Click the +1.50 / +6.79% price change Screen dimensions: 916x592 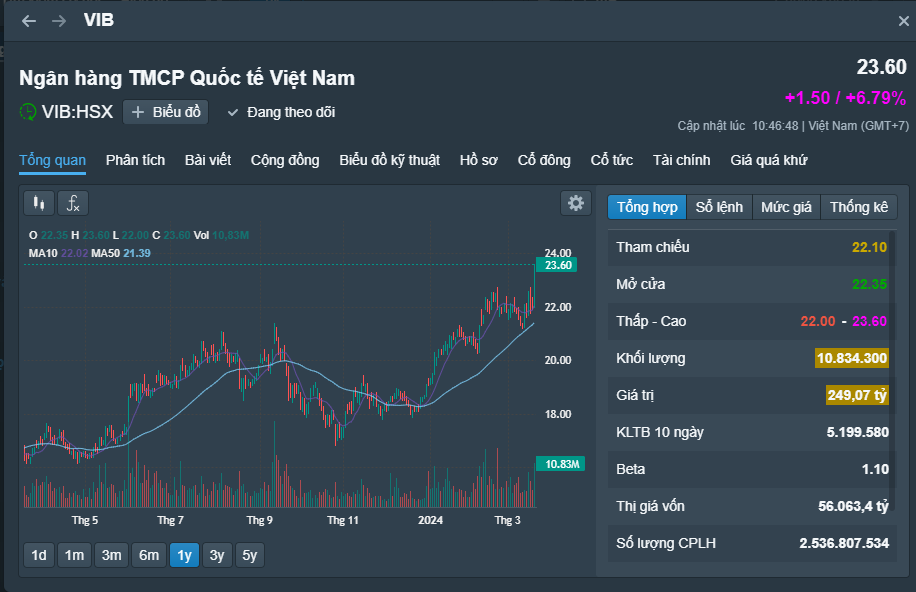(845, 98)
